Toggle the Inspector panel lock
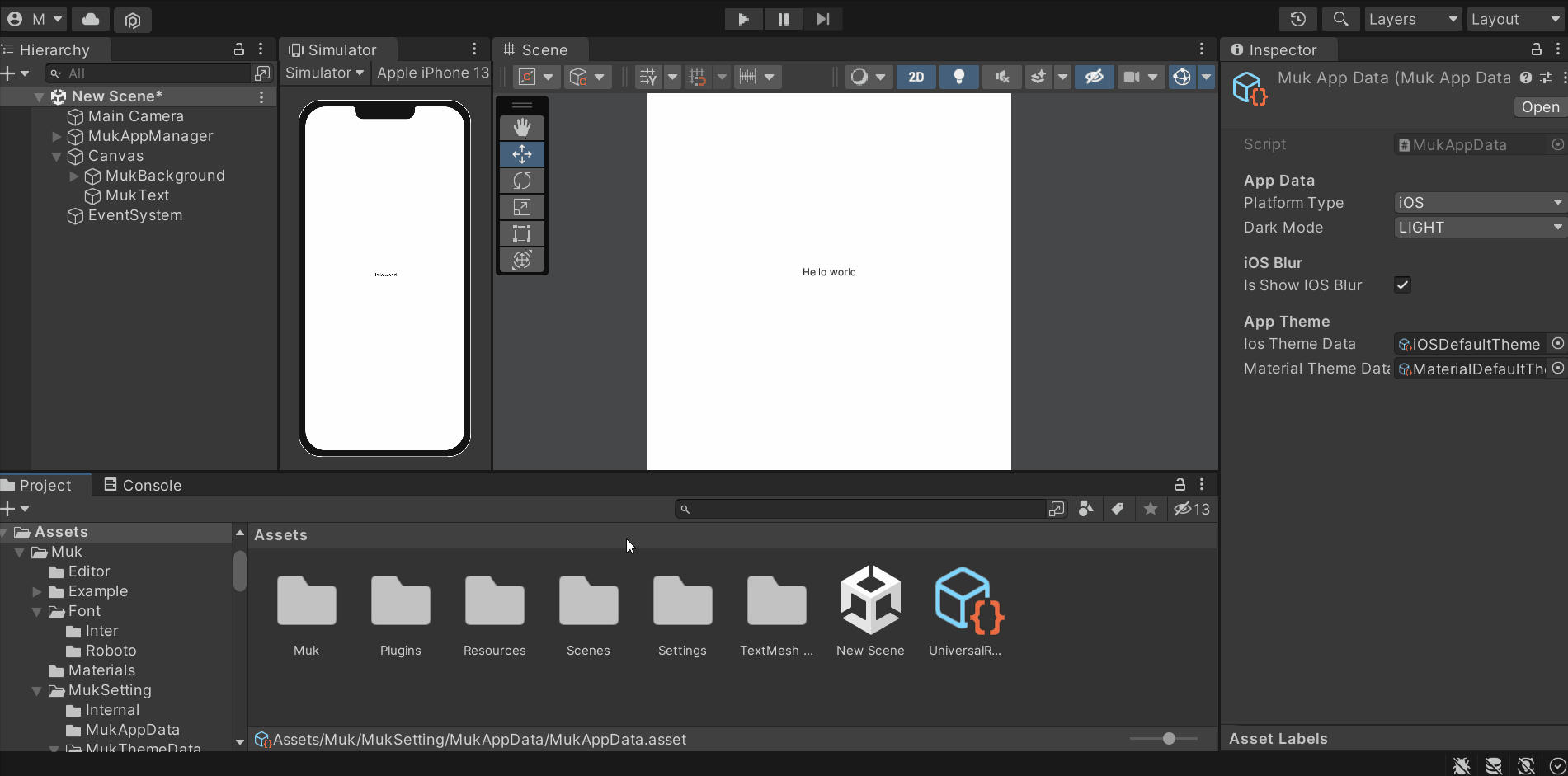1568x776 pixels. pos(1536,49)
